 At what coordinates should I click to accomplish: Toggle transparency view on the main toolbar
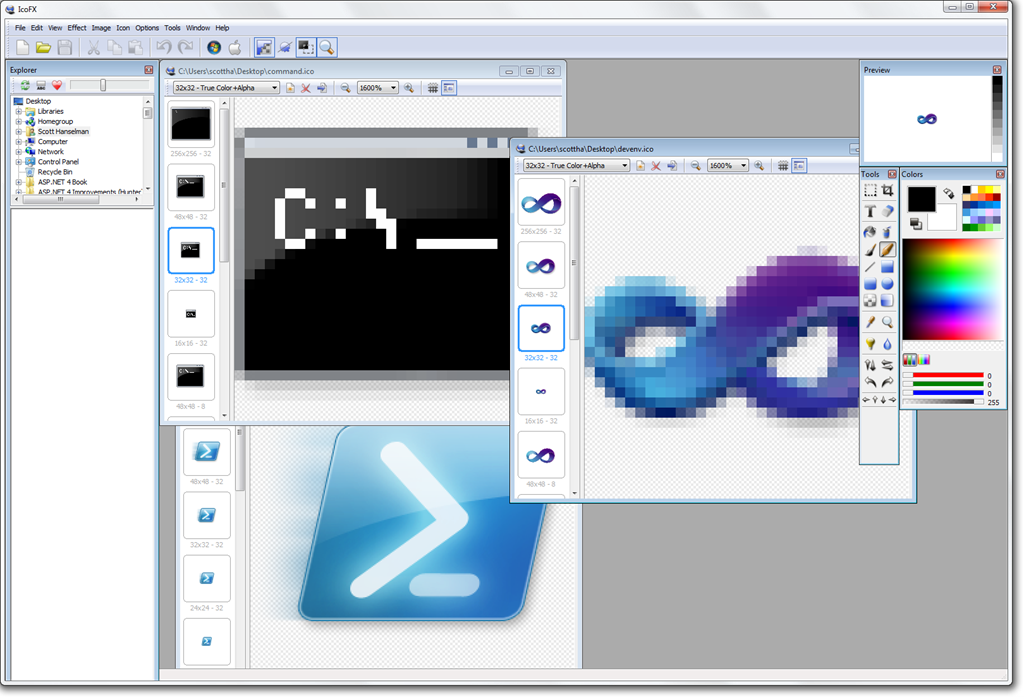click(264, 47)
